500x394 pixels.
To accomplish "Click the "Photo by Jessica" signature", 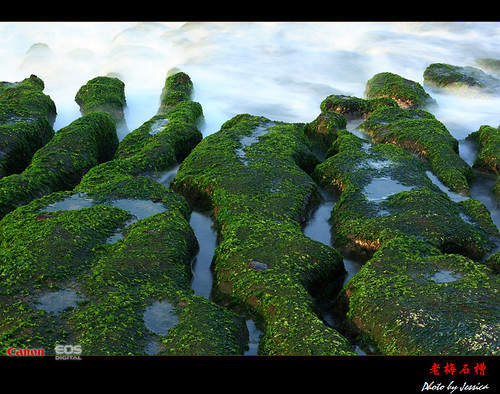I will coord(455,387).
